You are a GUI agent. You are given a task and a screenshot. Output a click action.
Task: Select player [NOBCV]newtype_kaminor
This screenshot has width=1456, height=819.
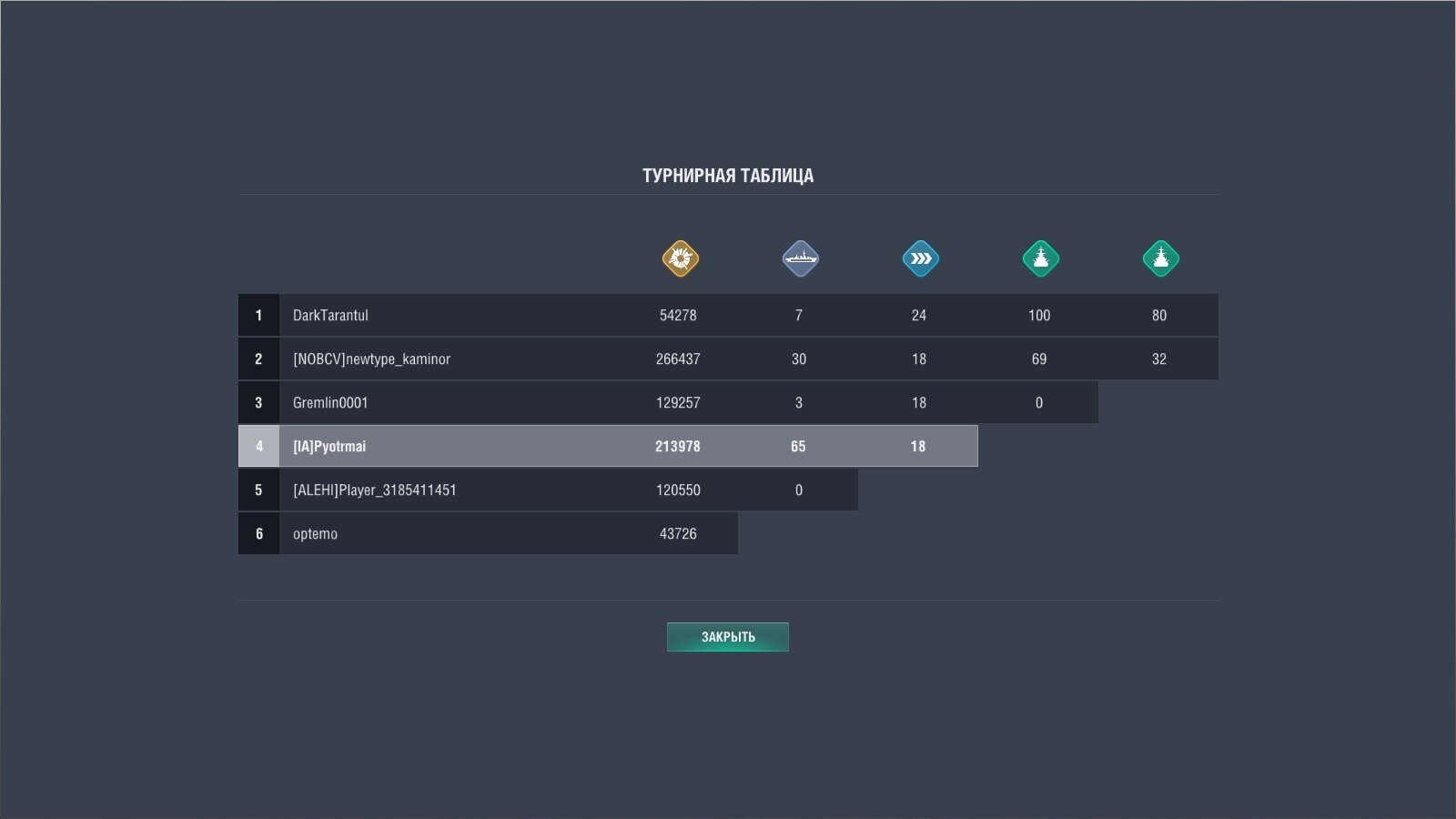(x=371, y=359)
